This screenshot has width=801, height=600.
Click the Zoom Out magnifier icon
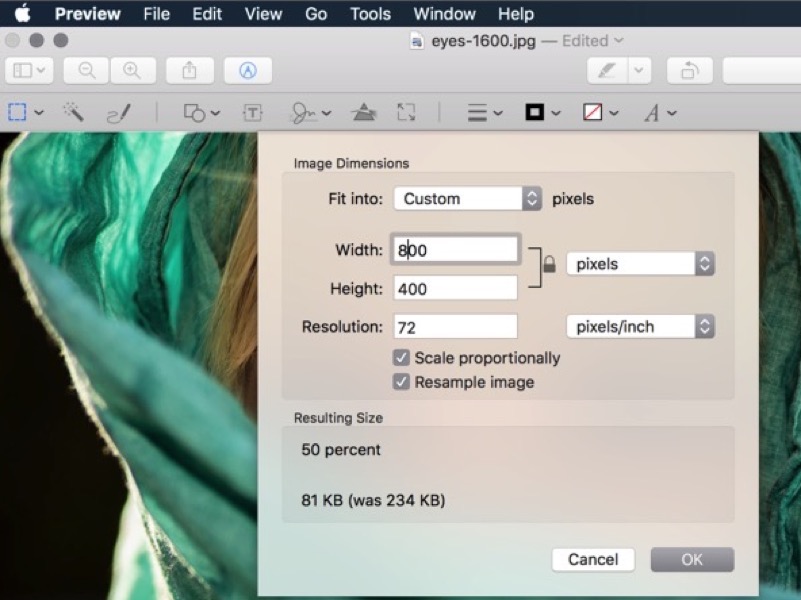pos(86,70)
